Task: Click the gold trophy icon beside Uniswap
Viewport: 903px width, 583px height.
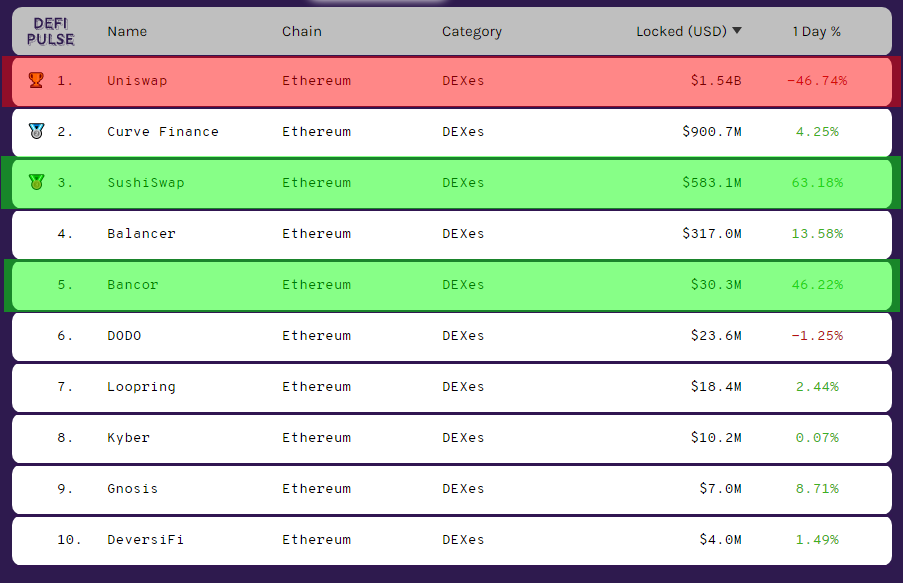Action: 36,80
